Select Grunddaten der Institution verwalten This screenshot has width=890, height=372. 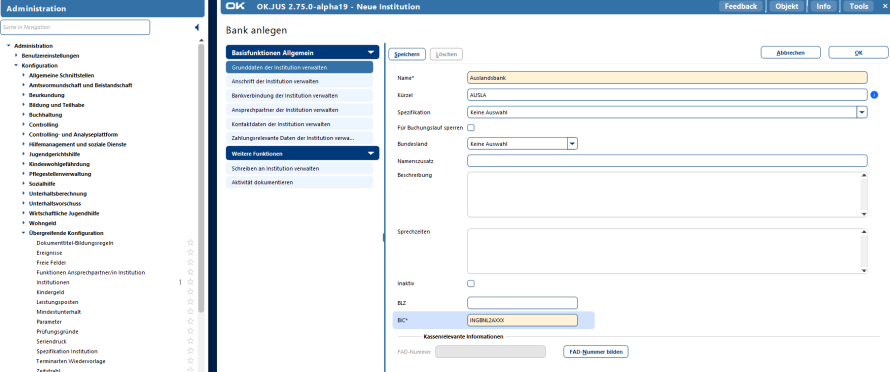click(x=299, y=67)
